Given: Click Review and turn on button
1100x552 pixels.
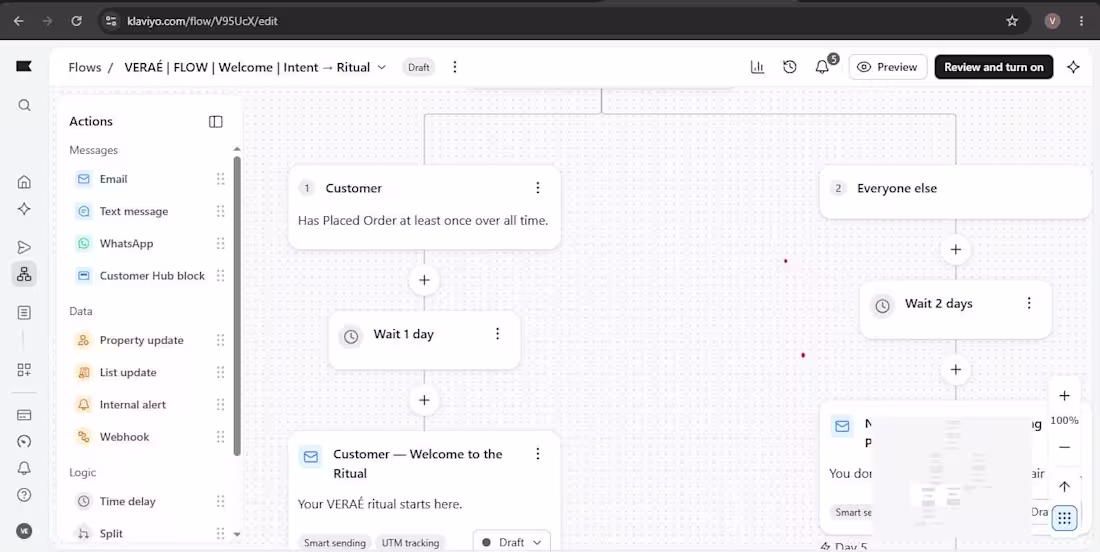Looking at the screenshot, I should coord(993,67).
